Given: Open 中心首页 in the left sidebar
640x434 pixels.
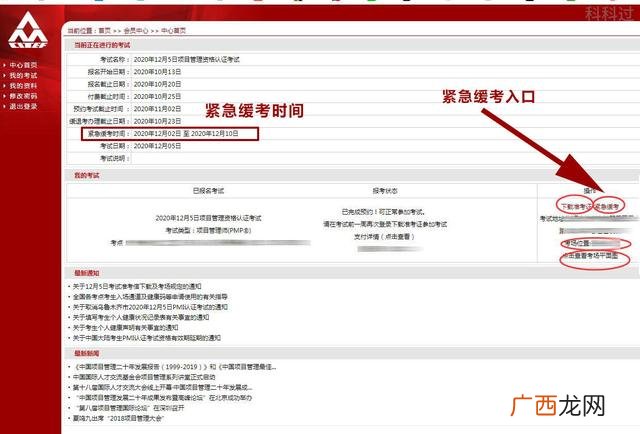Looking at the screenshot, I should point(23,65).
